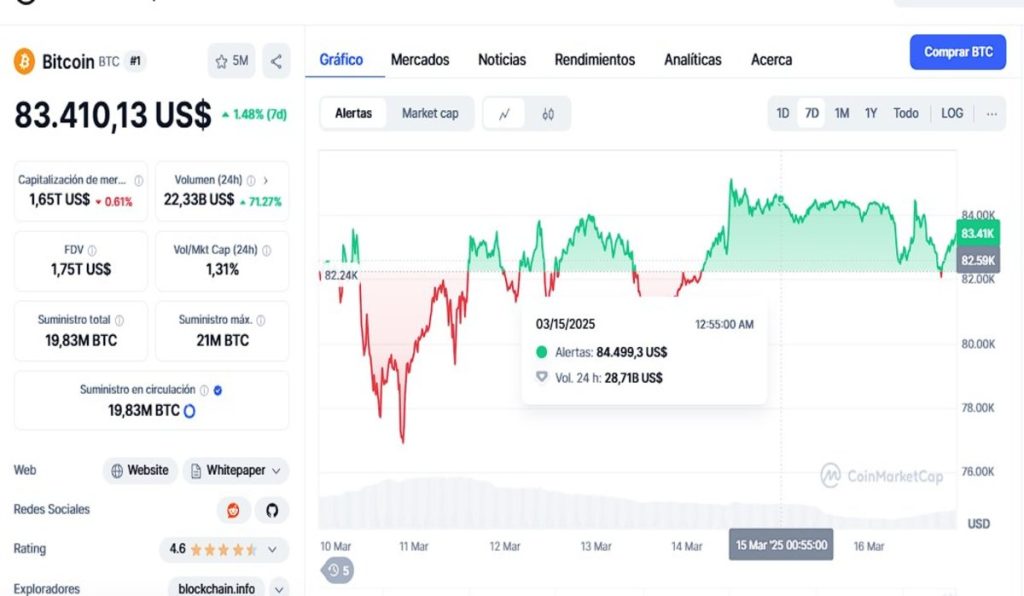Open the Reddit social link
Screen dimensions: 1024x596
[234, 510]
